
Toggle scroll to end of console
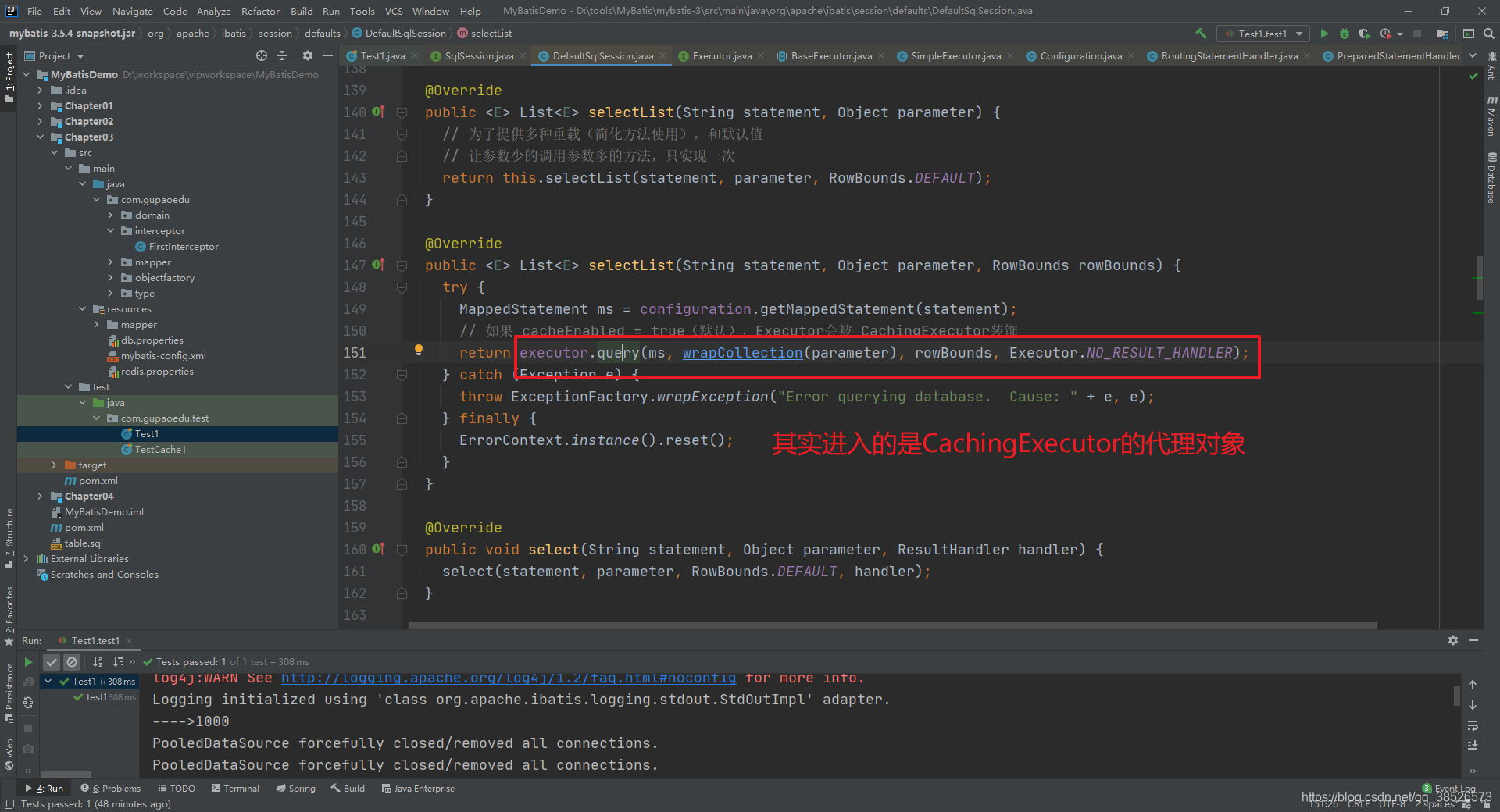tap(1473, 746)
